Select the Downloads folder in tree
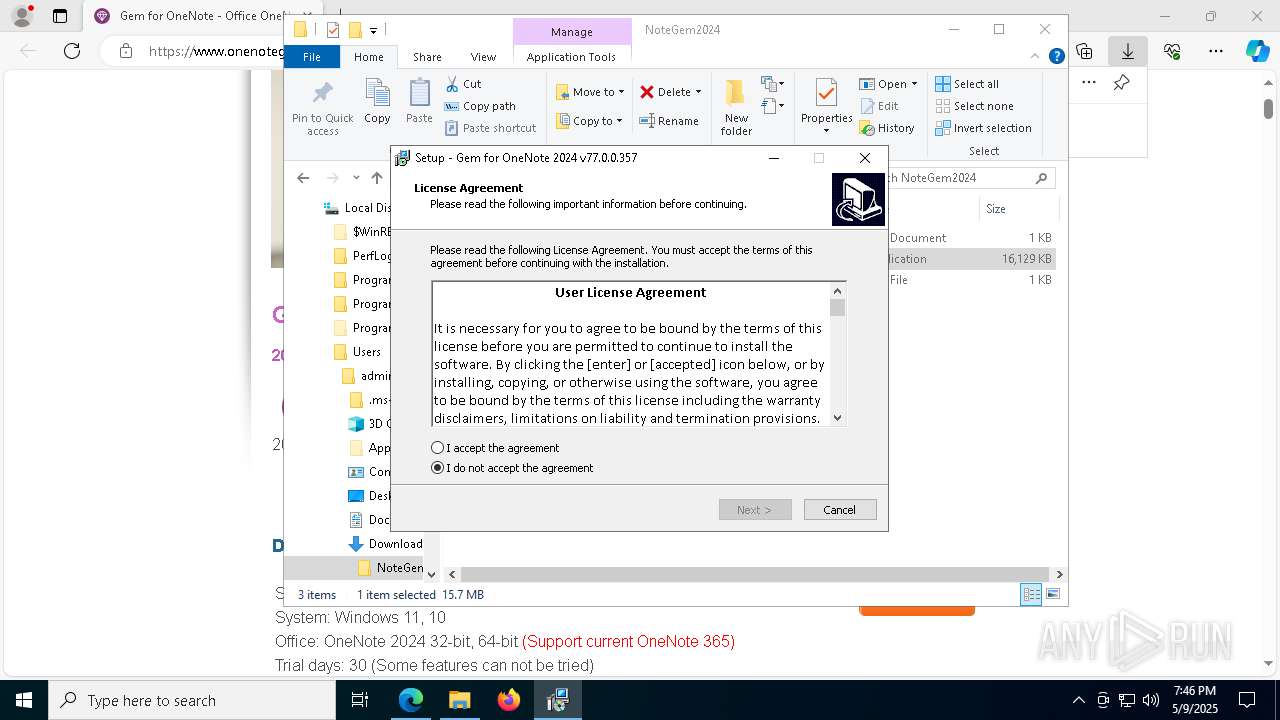The image size is (1280, 720). pyautogui.click(x=385, y=544)
